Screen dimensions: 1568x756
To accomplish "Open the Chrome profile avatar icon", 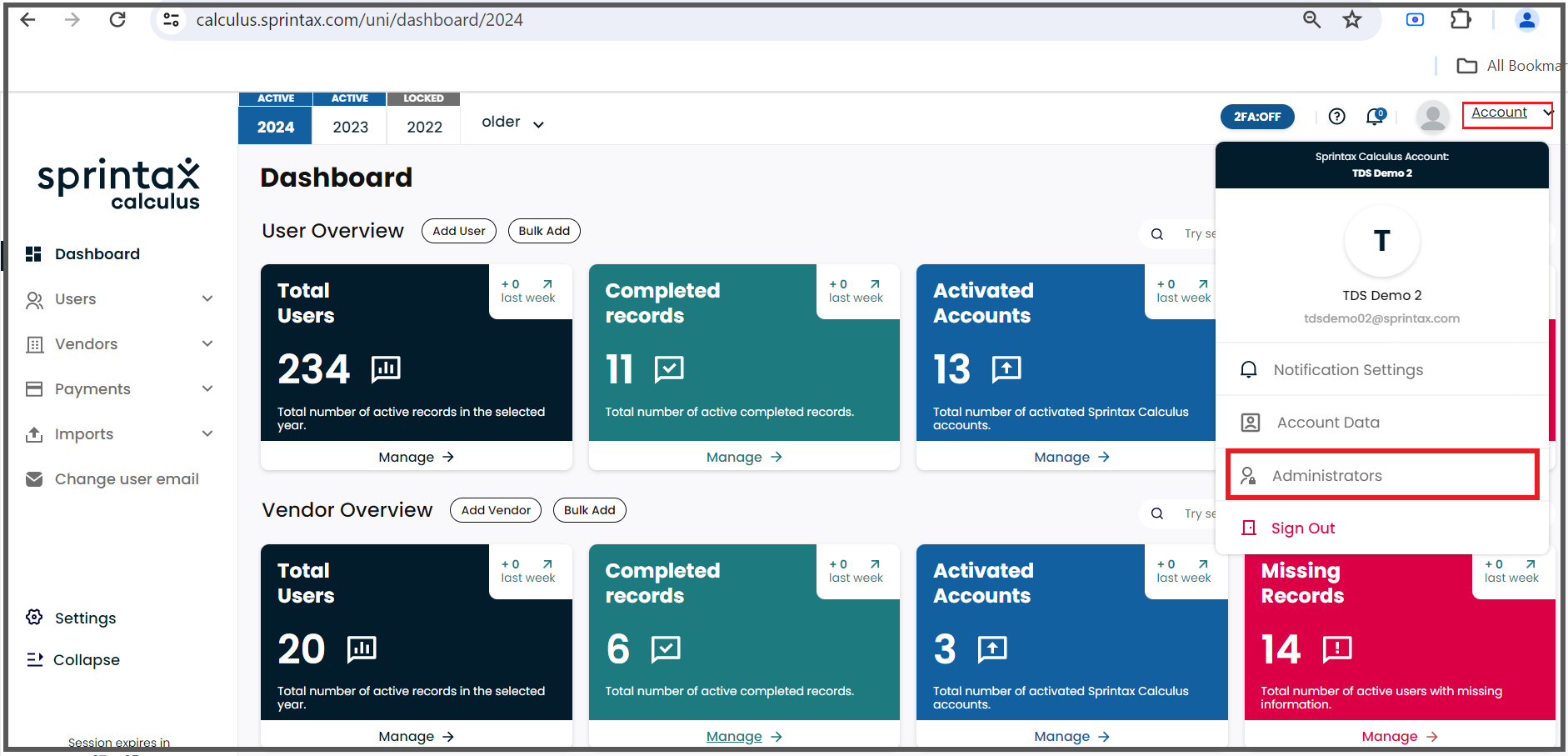I will pyautogui.click(x=1527, y=19).
